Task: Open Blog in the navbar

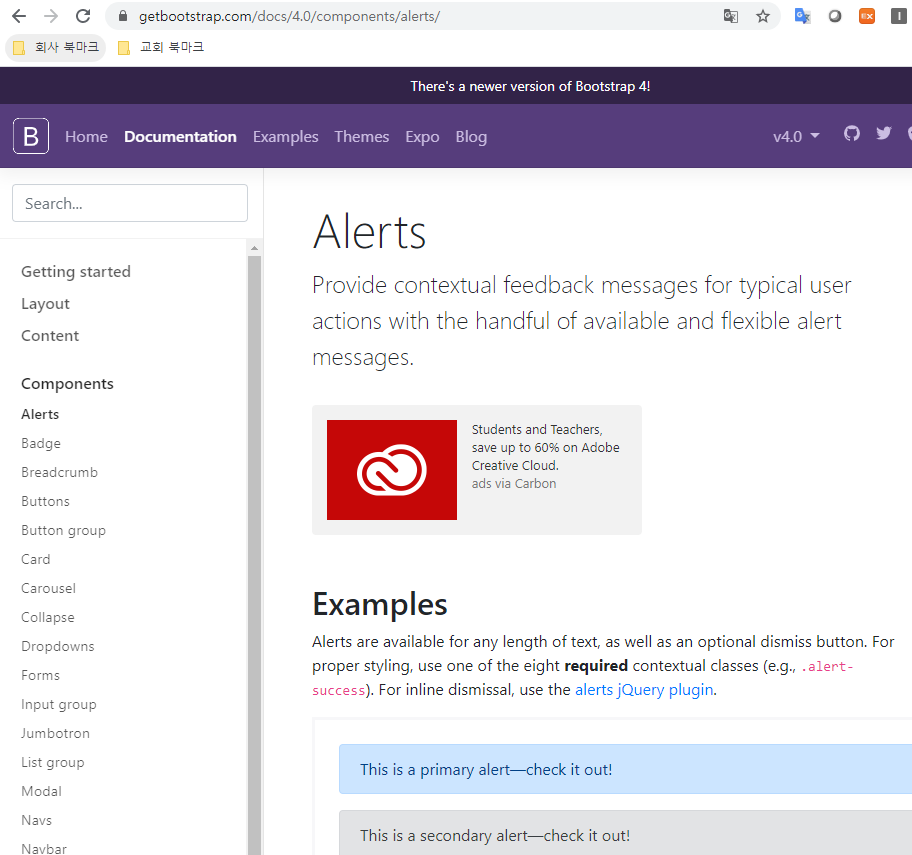Action: point(471,137)
